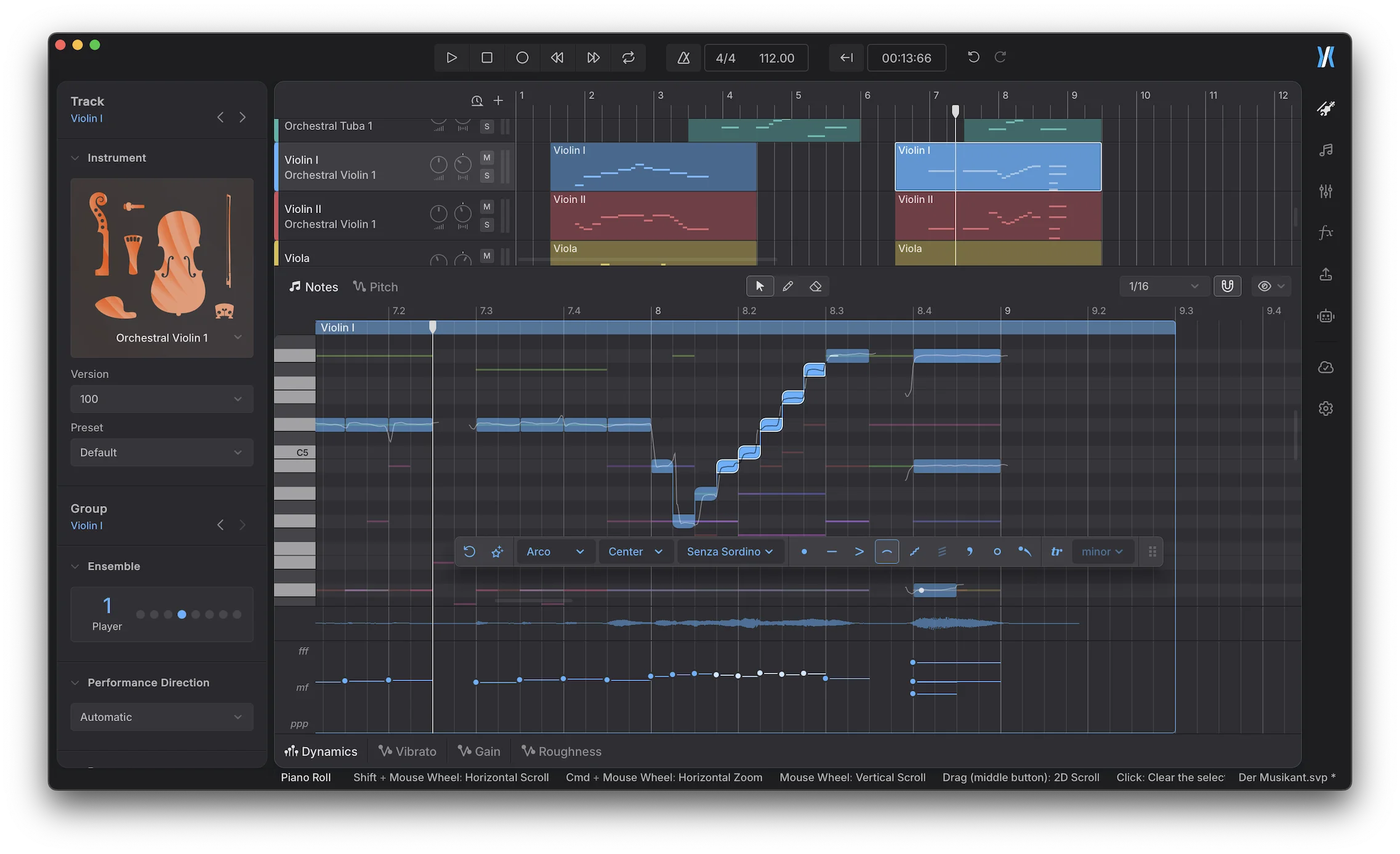Click the export/share icon in sidebar
The width and height of the screenshot is (1400, 854).
(1326, 275)
